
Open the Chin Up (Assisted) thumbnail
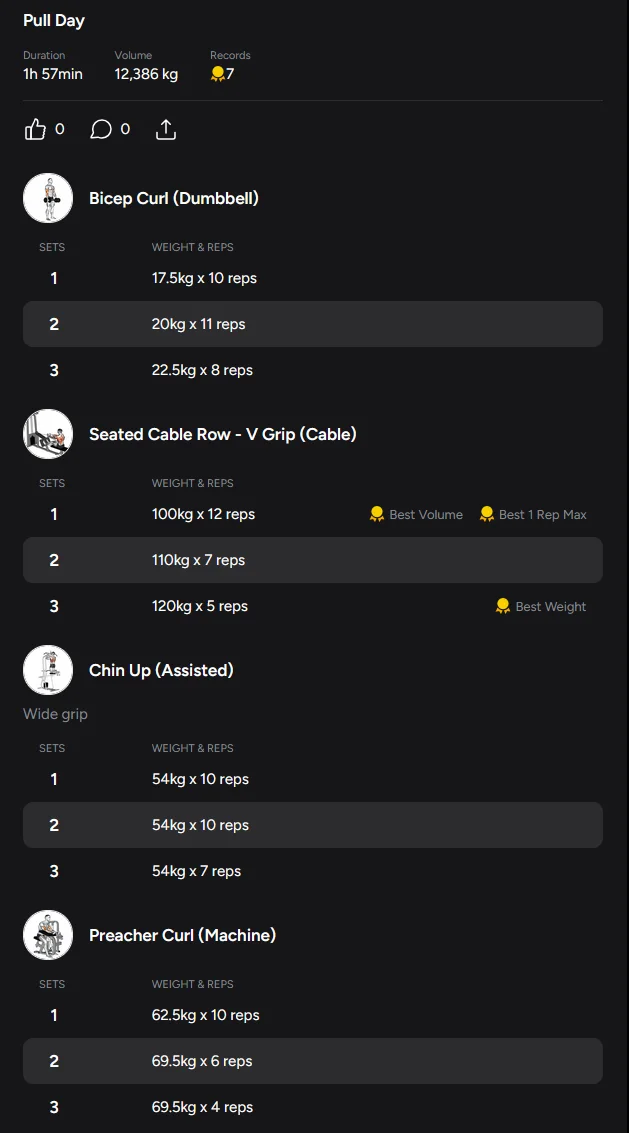point(48,670)
